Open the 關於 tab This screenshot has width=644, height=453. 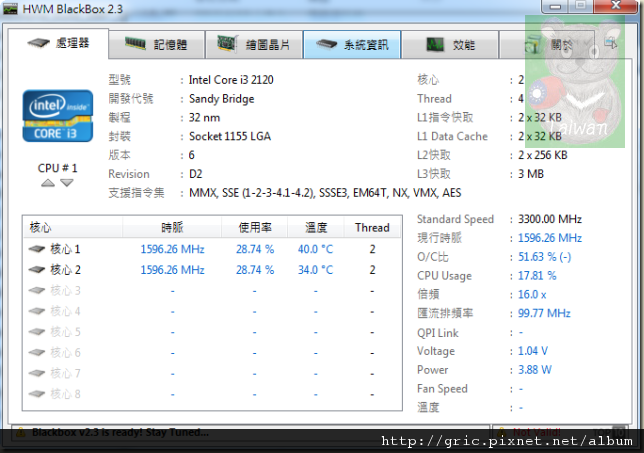coord(548,44)
